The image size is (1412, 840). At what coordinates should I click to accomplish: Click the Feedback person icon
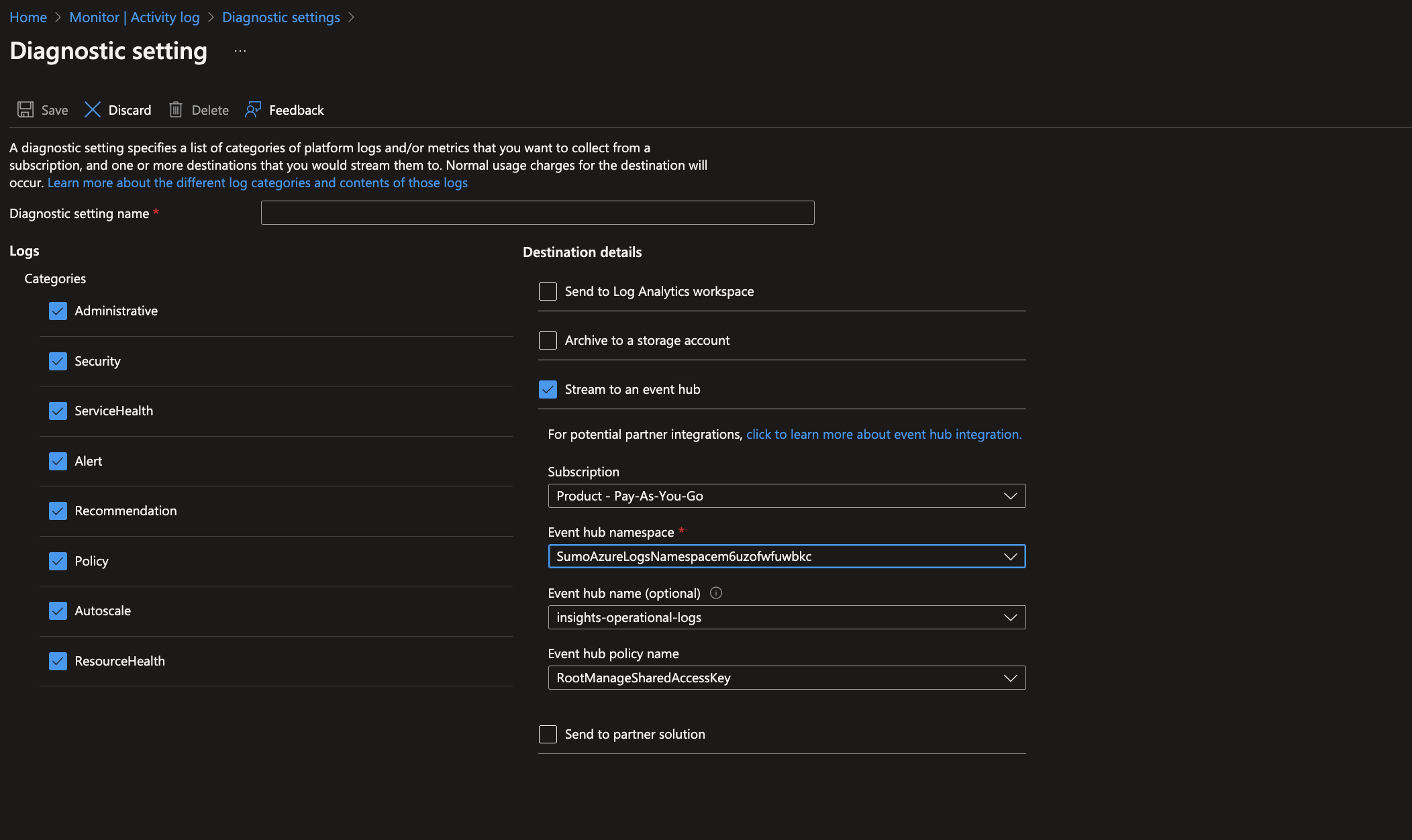click(253, 110)
